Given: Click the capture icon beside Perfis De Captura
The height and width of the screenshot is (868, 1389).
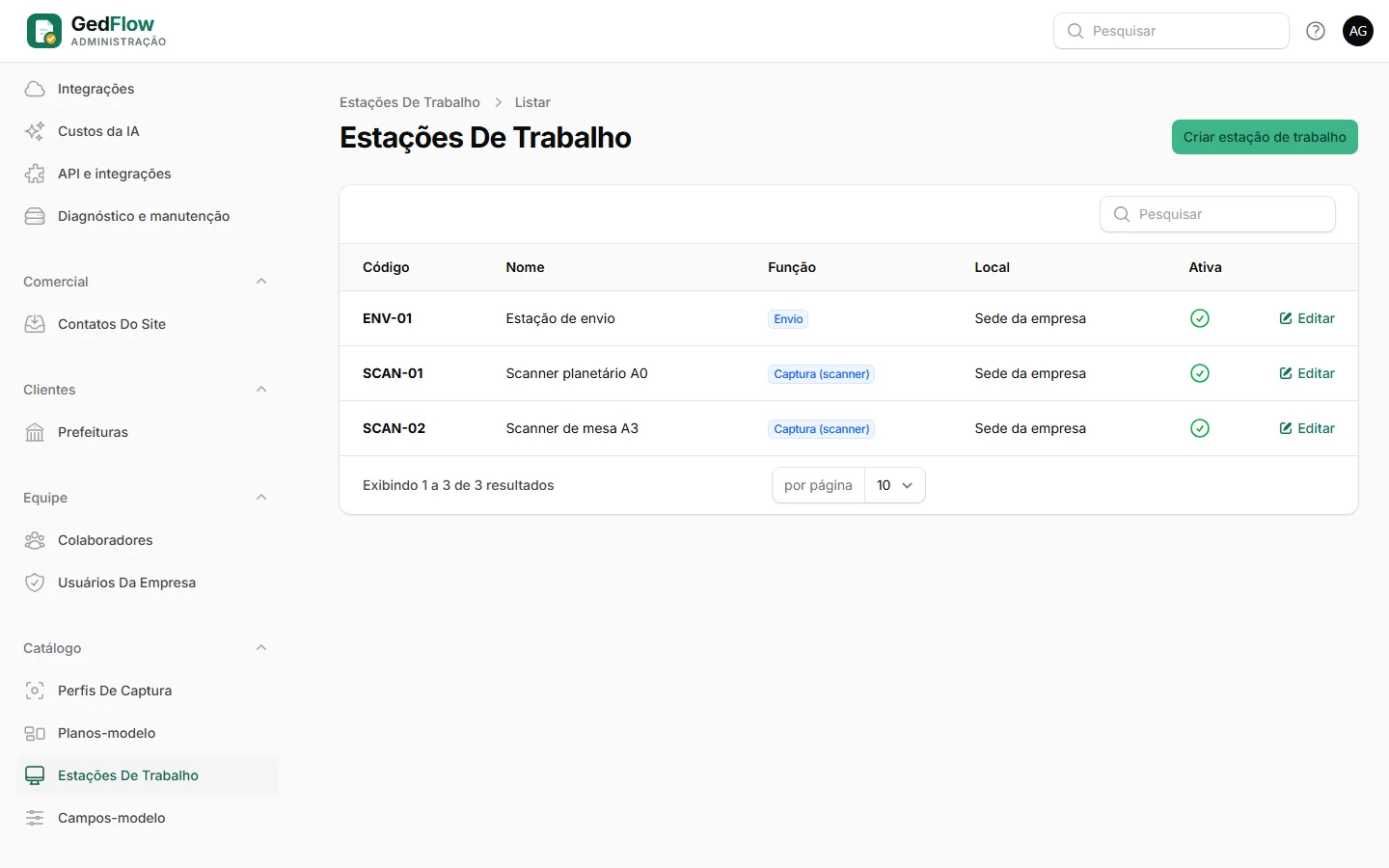Looking at the screenshot, I should (35, 691).
